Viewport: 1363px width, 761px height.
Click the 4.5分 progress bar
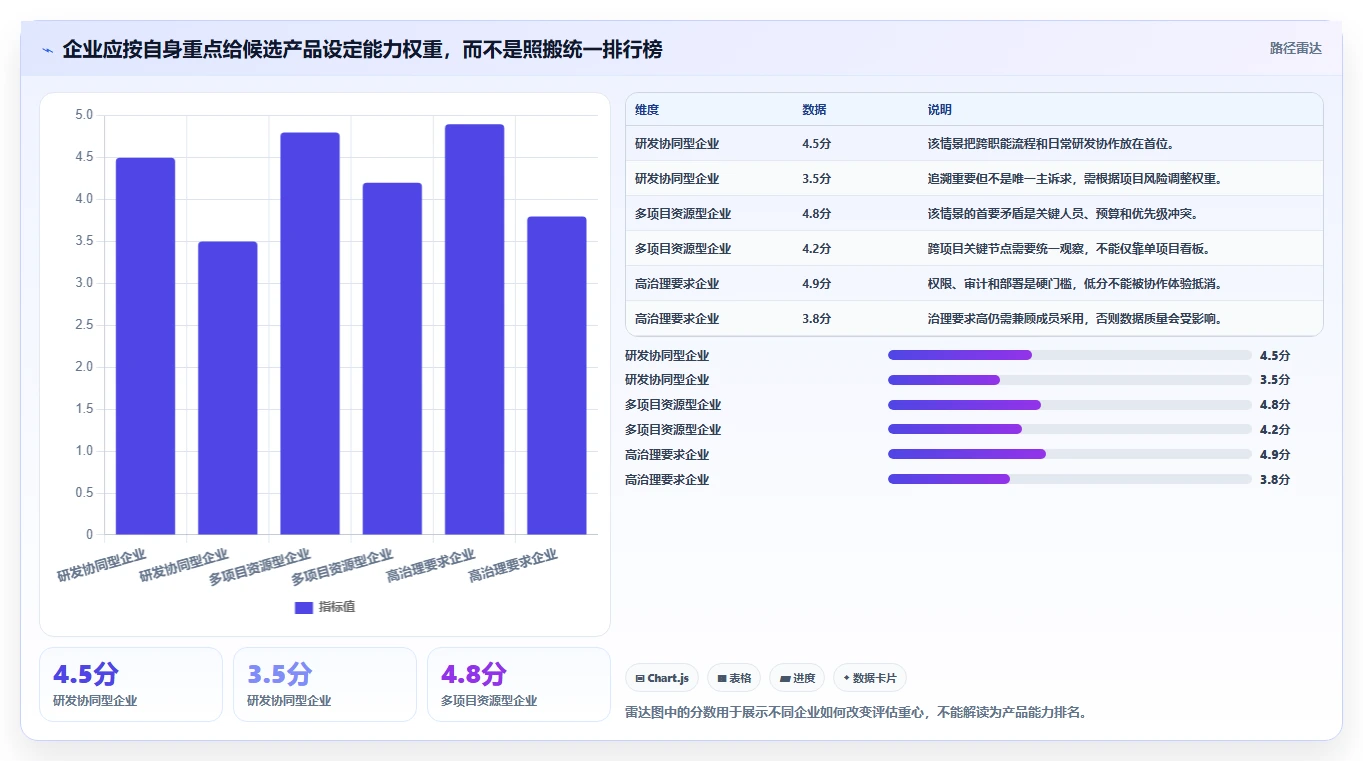coord(1070,355)
